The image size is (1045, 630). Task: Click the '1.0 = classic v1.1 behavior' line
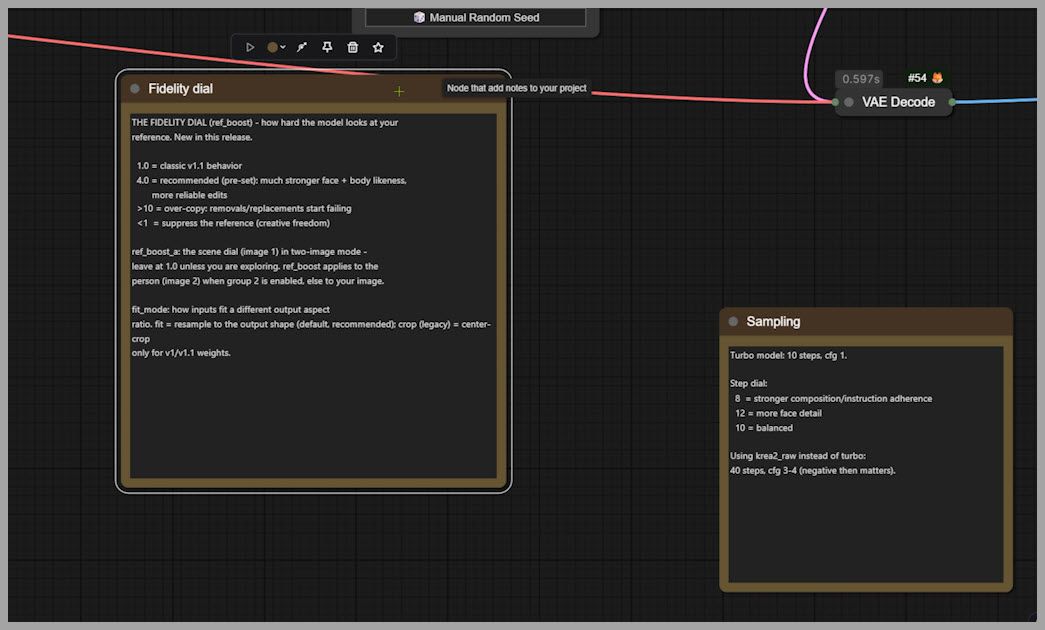[189, 165]
